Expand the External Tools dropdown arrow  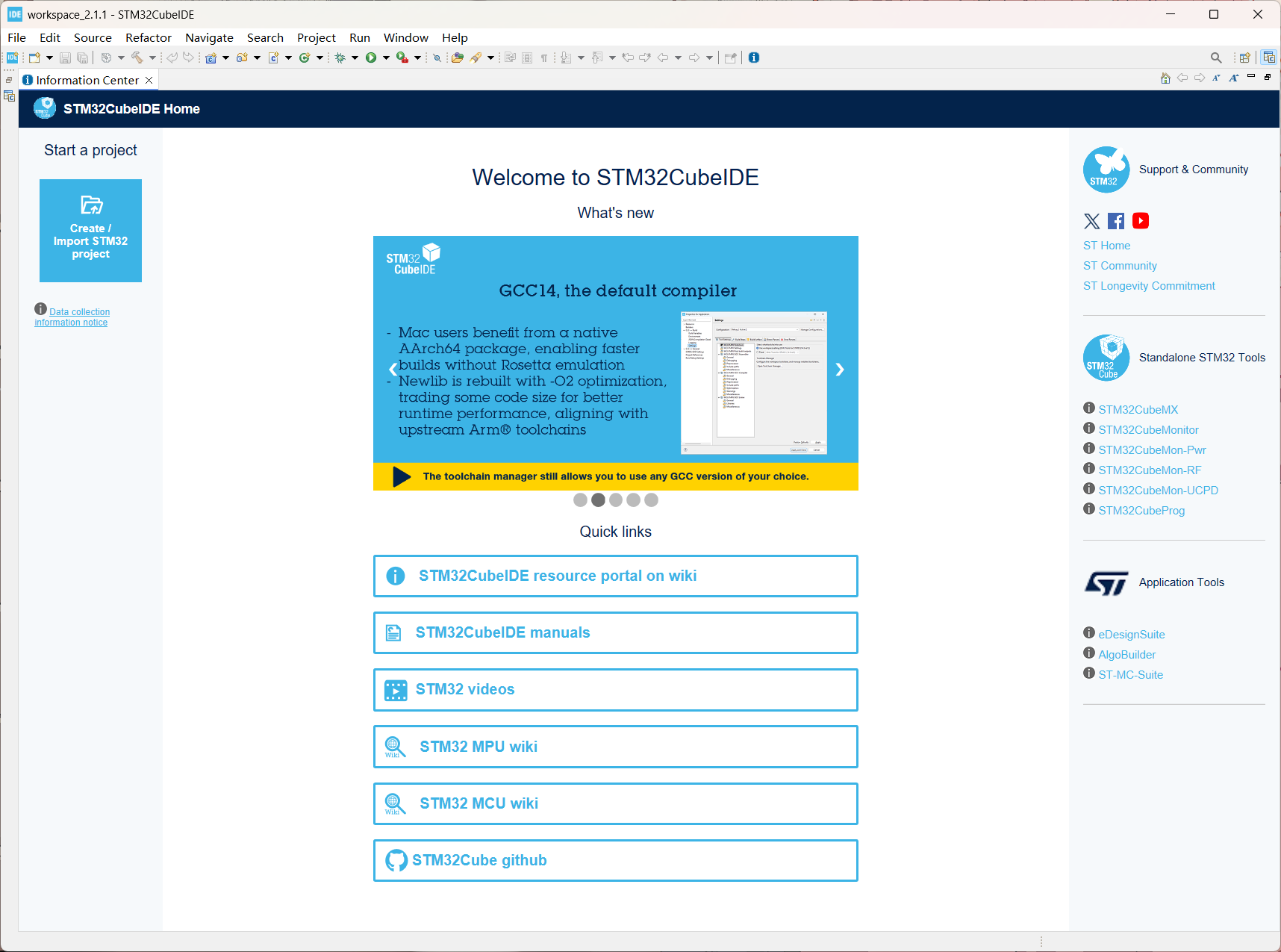[417, 57]
